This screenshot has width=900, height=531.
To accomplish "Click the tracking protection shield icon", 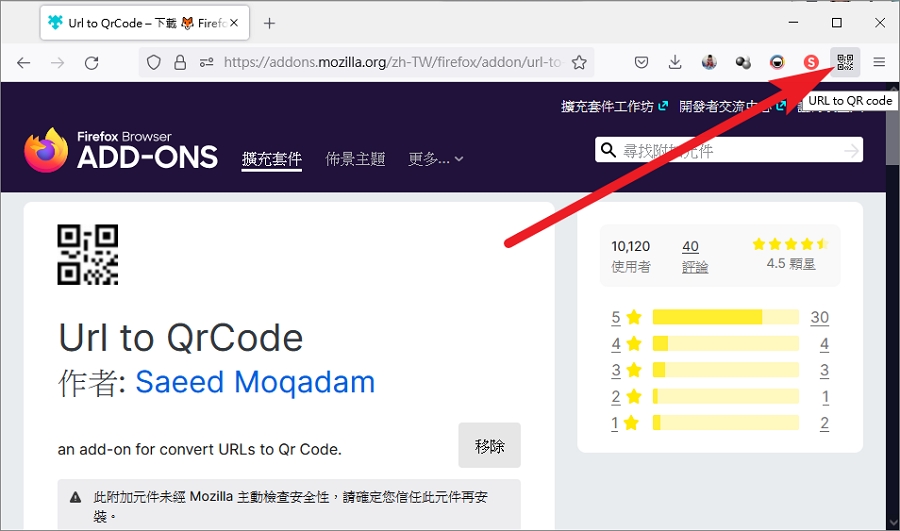I will click(153, 62).
